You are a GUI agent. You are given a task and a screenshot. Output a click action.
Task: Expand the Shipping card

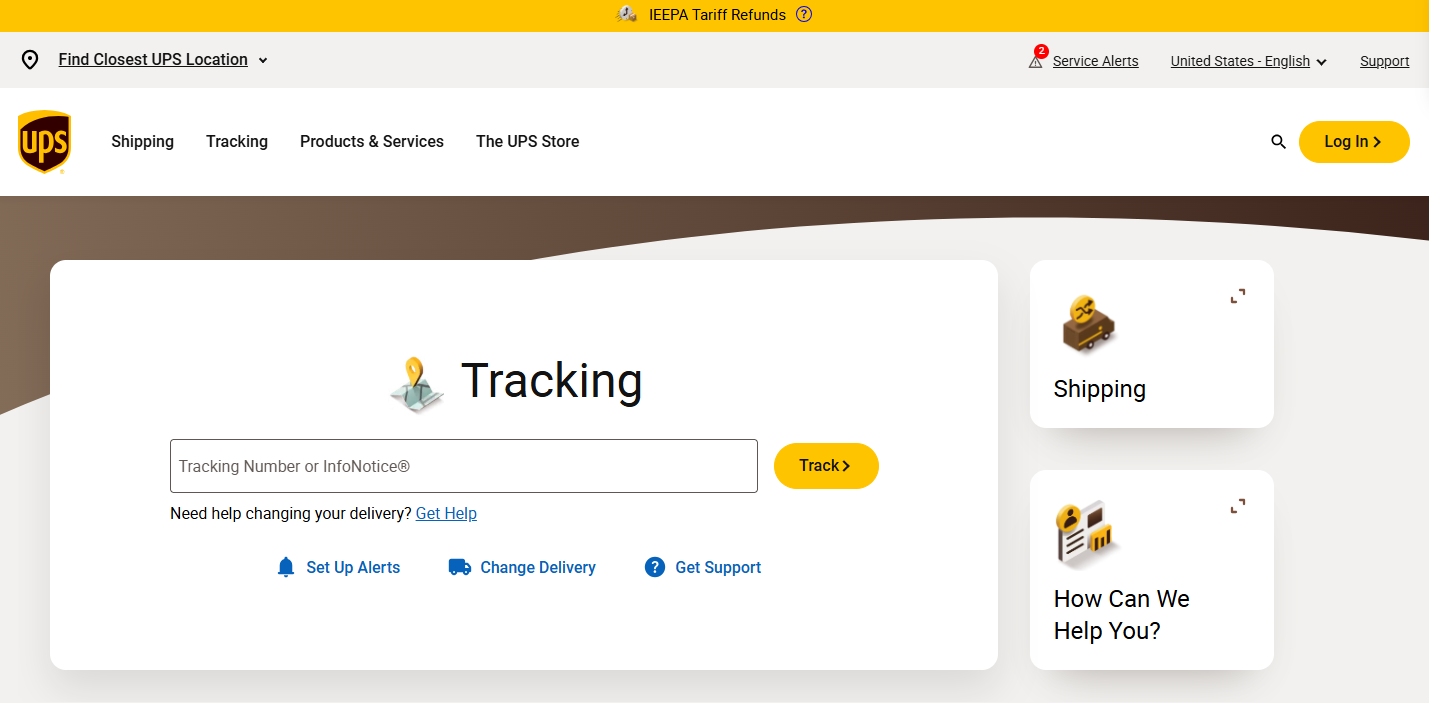coord(1238,296)
